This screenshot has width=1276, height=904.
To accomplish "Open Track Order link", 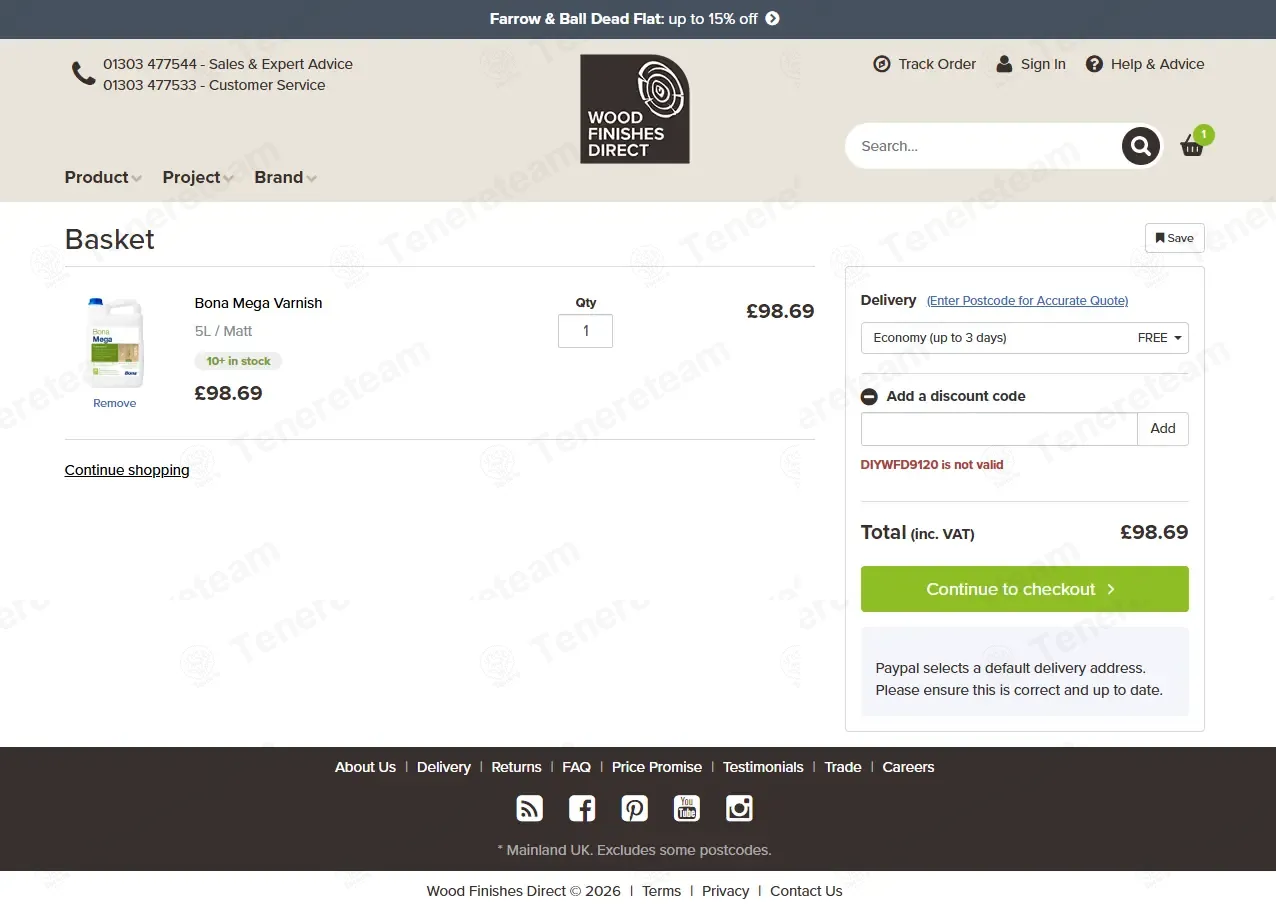I will pos(937,64).
